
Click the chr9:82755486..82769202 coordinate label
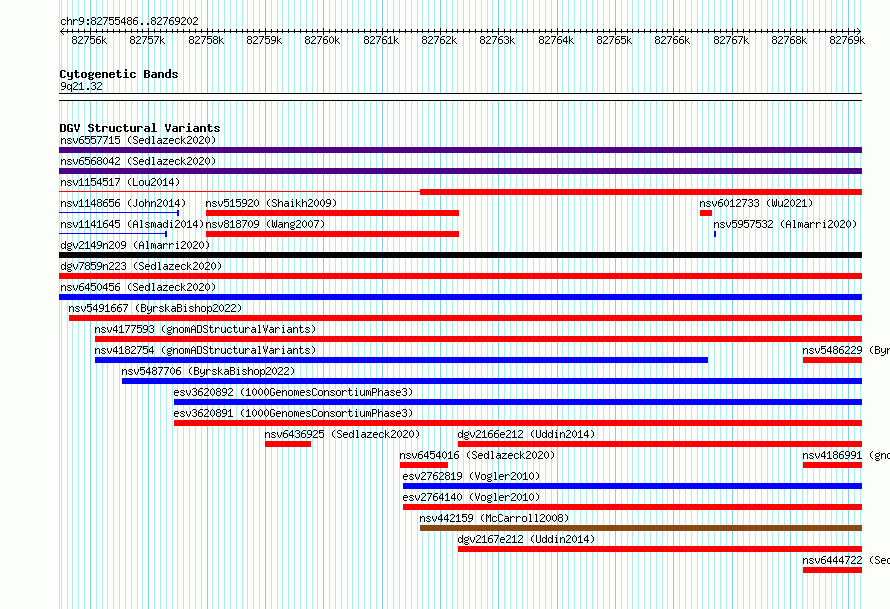tap(129, 21)
